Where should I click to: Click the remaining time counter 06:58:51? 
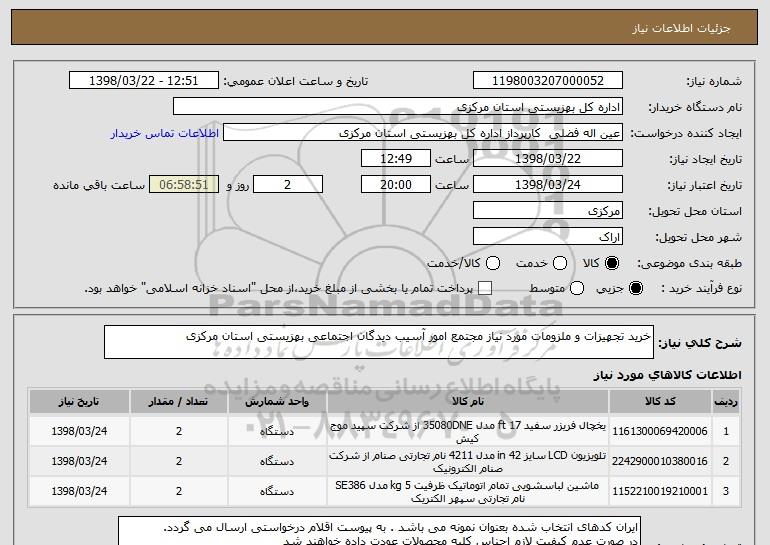tap(184, 185)
